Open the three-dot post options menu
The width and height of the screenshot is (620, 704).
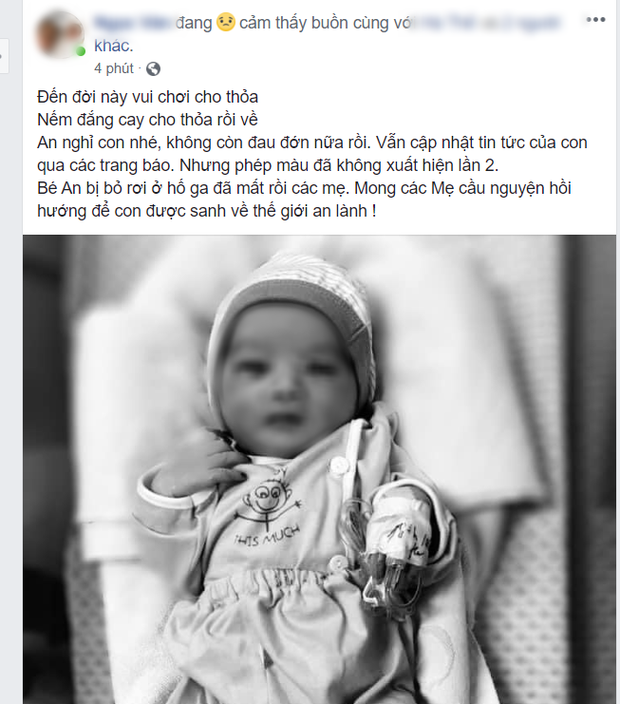[x=595, y=20]
